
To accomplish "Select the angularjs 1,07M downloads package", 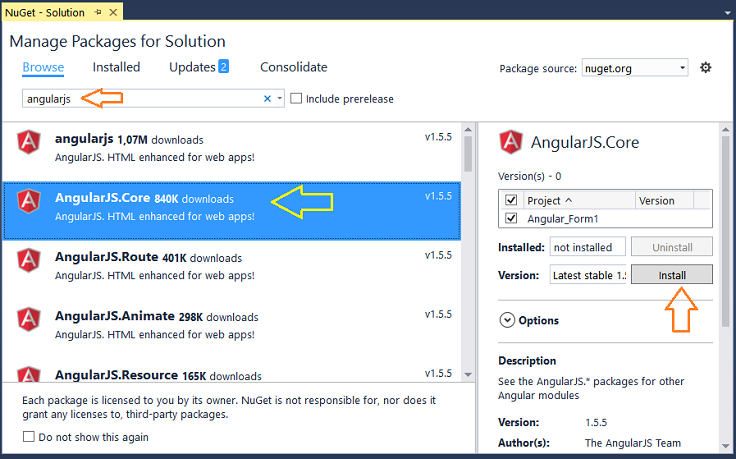I will click(231, 152).
